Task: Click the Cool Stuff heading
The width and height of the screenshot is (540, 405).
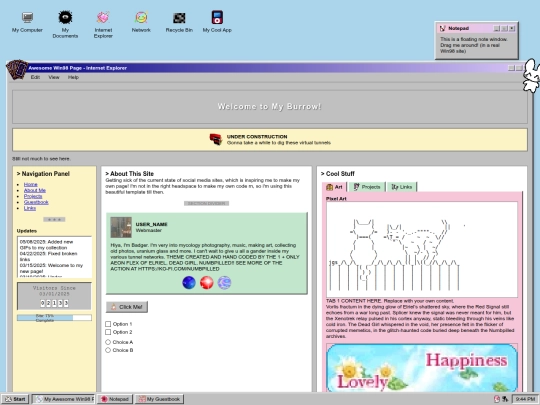Action: 338,174
